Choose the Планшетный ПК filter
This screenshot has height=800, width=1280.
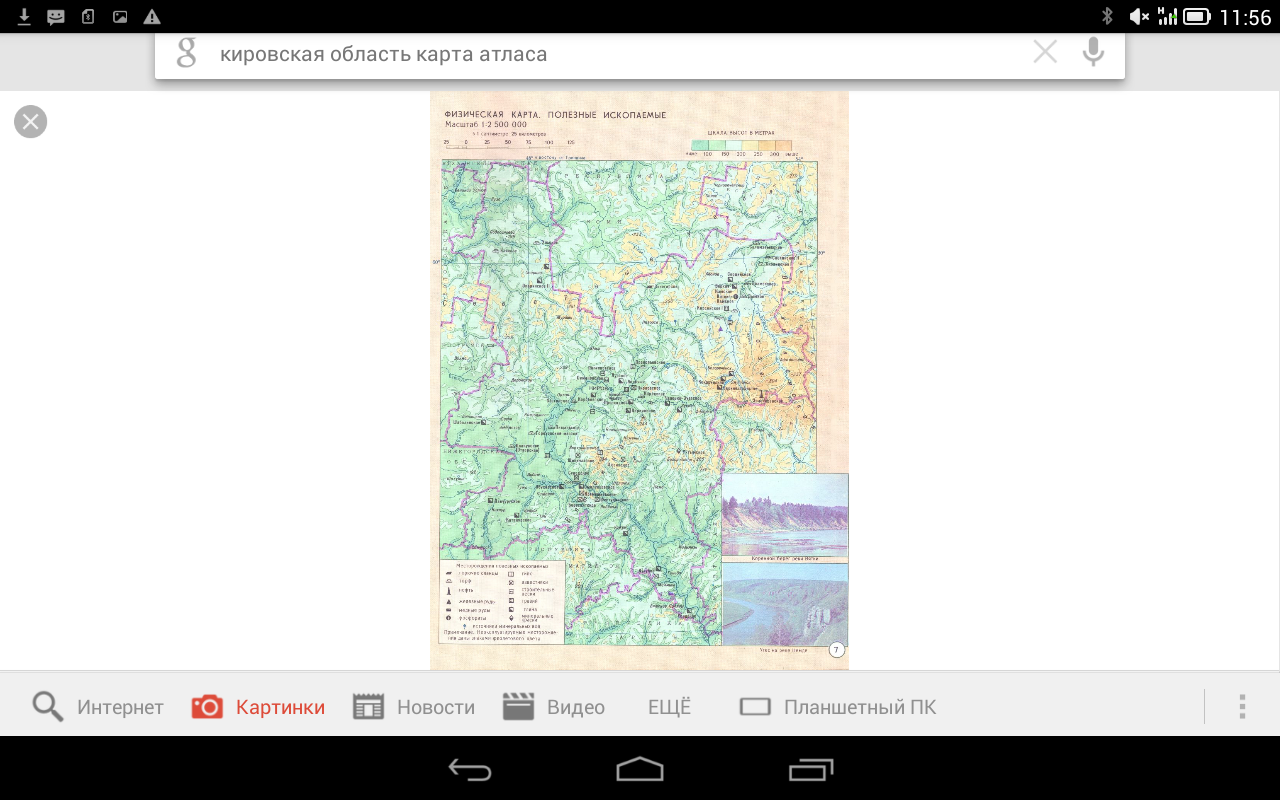click(838, 707)
